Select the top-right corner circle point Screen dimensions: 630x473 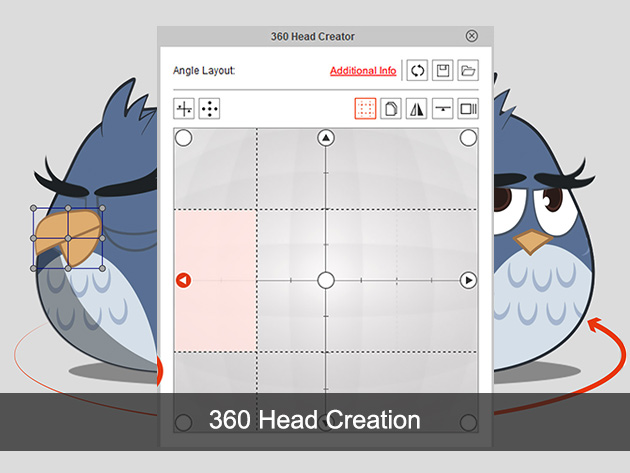[468, 138]
